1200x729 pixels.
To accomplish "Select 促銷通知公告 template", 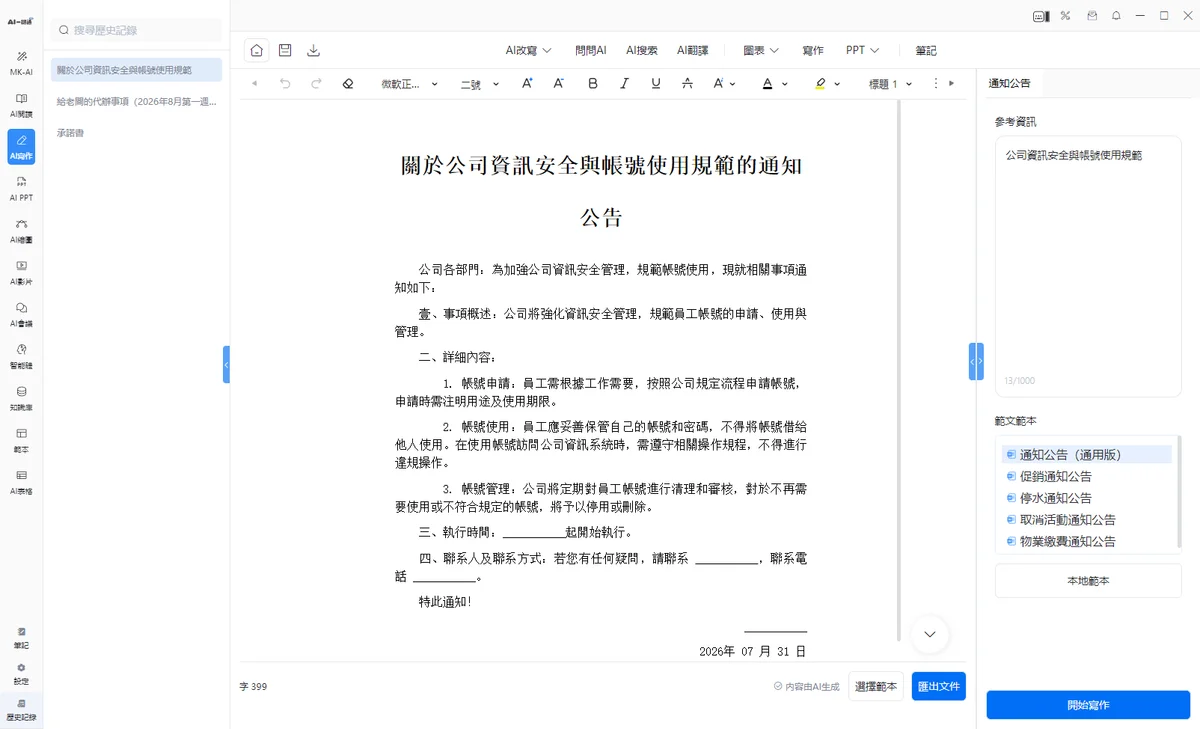I will (x=1055, y=476).
